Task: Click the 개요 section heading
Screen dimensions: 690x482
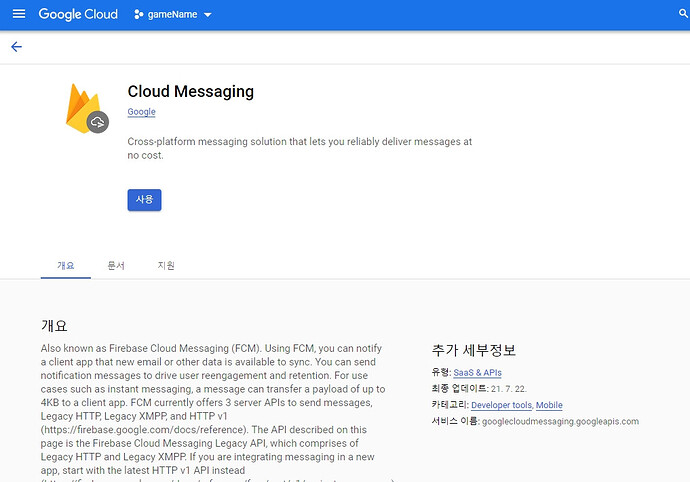Action: coord(54,326)
